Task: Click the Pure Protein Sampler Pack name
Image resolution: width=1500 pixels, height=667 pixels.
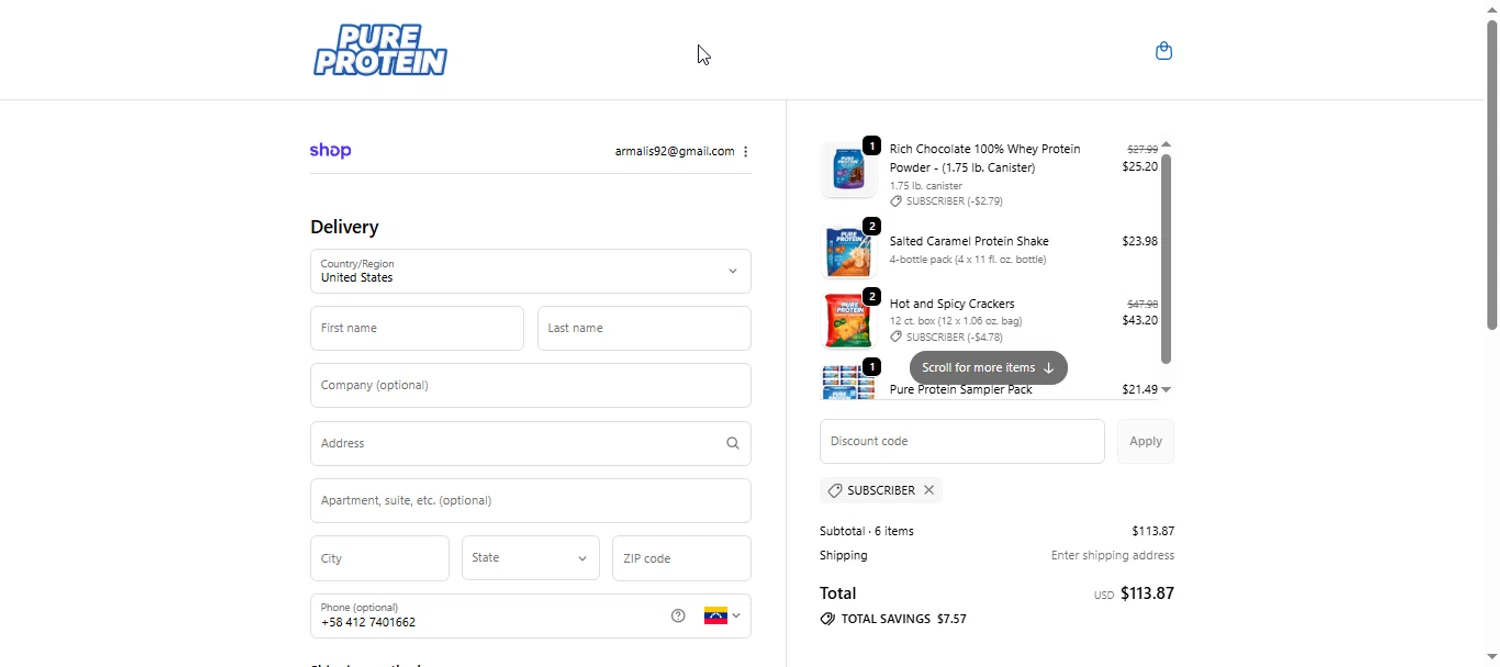Action: (961, 390)
